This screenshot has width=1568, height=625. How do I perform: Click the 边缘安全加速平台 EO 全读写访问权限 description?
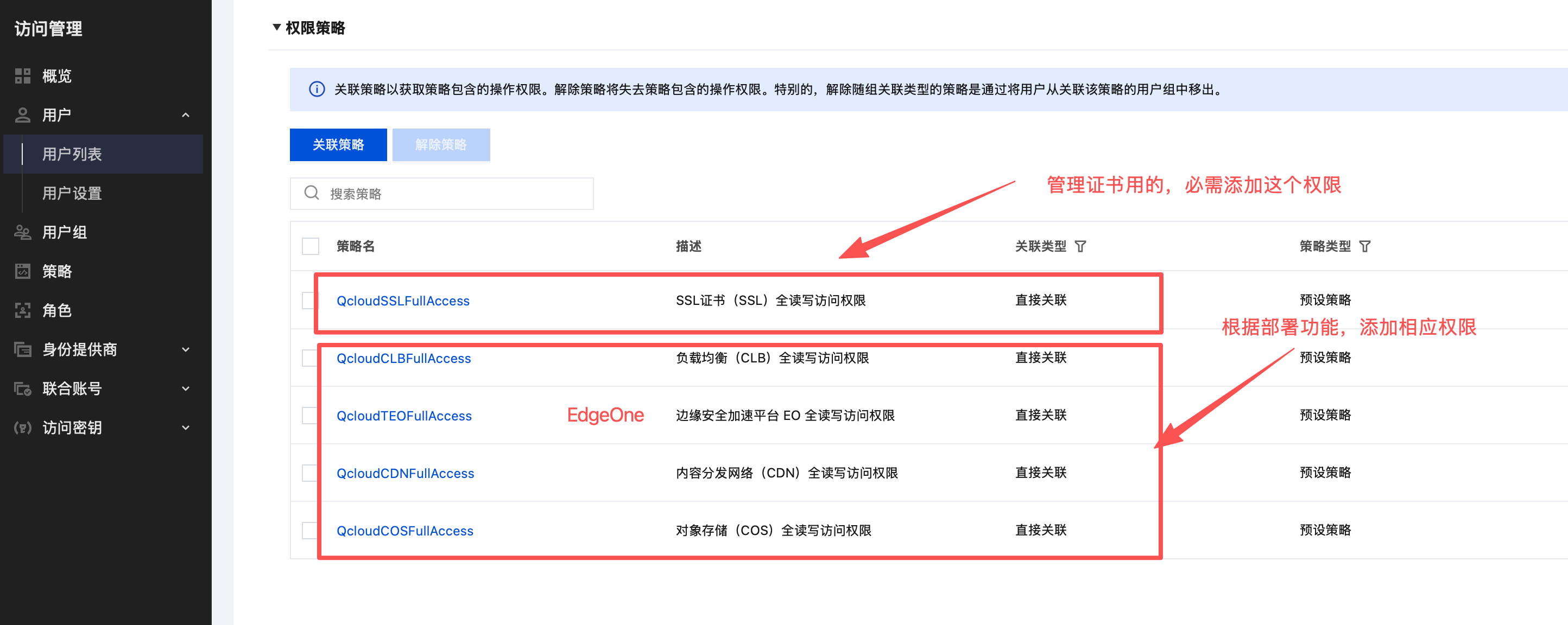tap(785, 415)
